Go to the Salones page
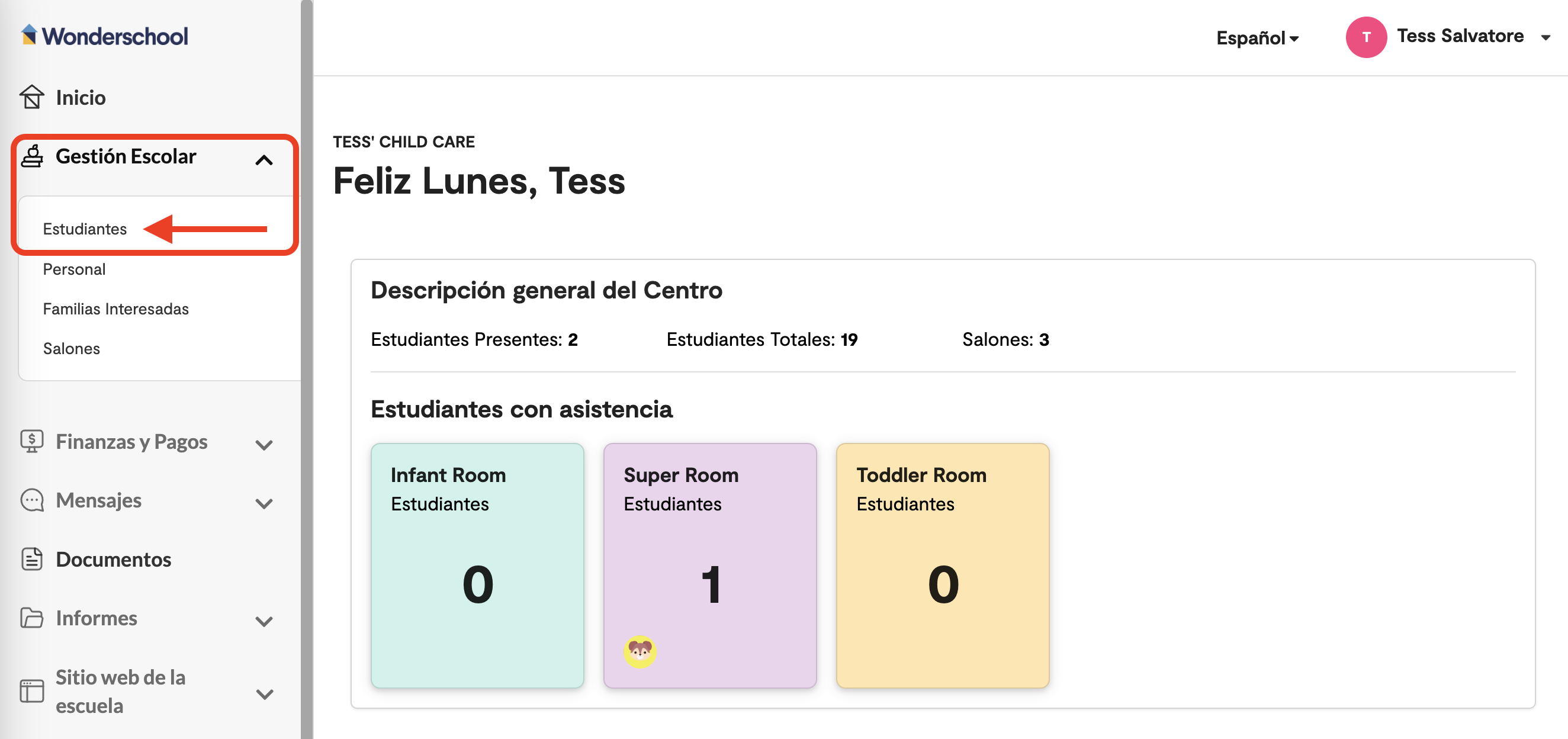The image size is (1568, 739). pos(71,348)
